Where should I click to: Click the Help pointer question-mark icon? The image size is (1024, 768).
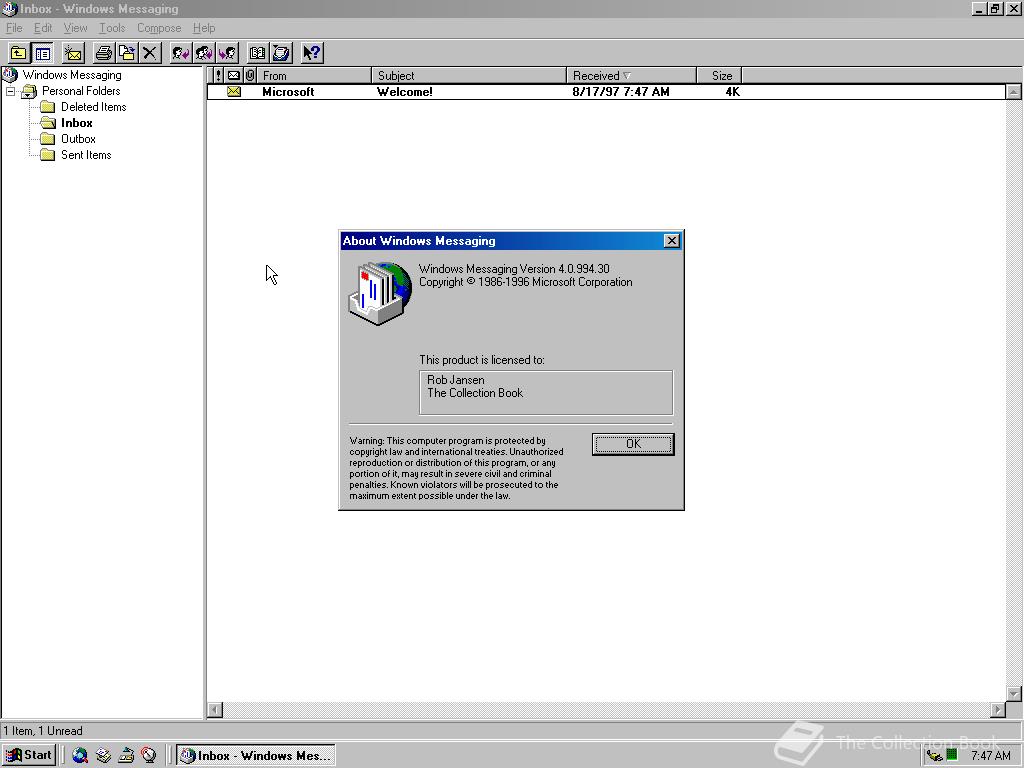click(312, 53)
